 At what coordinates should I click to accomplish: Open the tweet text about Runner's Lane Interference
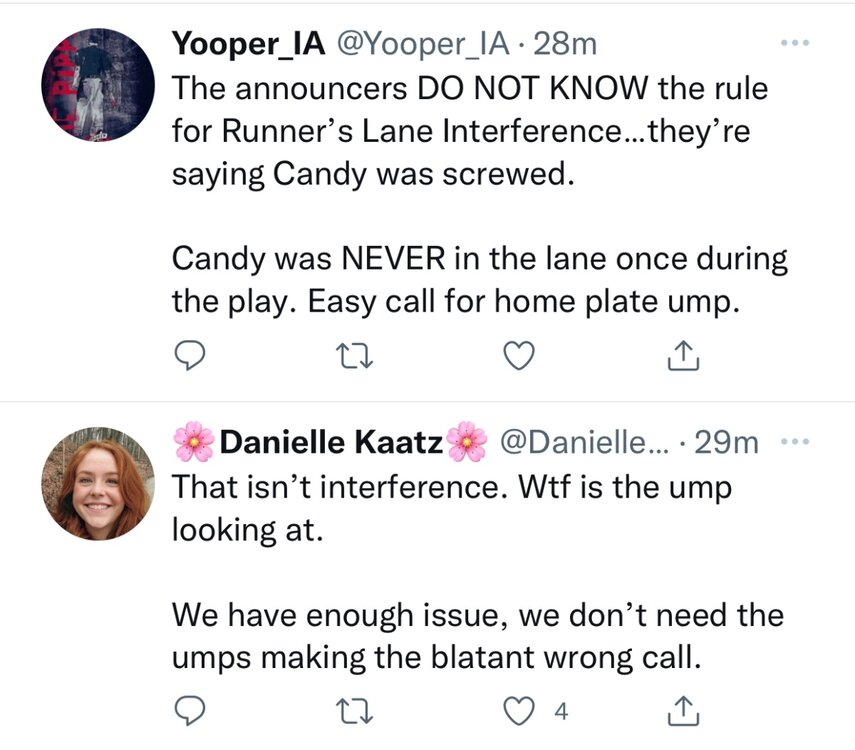coord(470,130)
